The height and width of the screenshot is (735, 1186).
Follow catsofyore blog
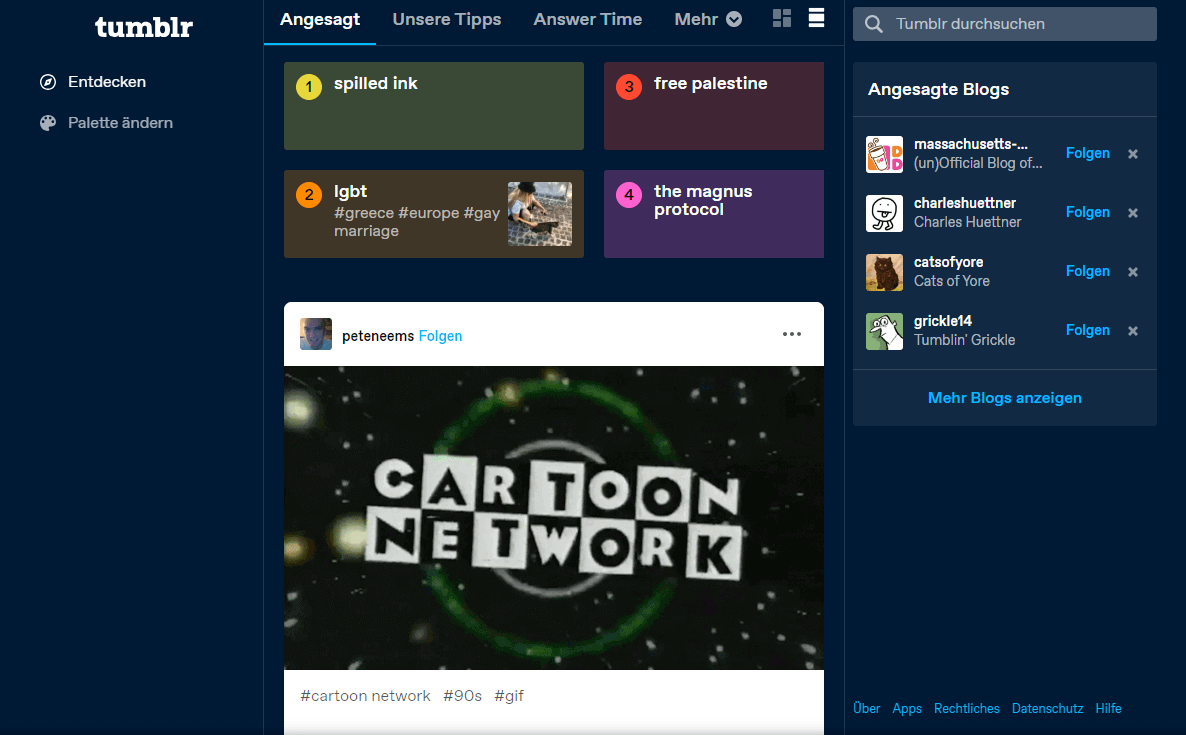tap(1088, 271)
